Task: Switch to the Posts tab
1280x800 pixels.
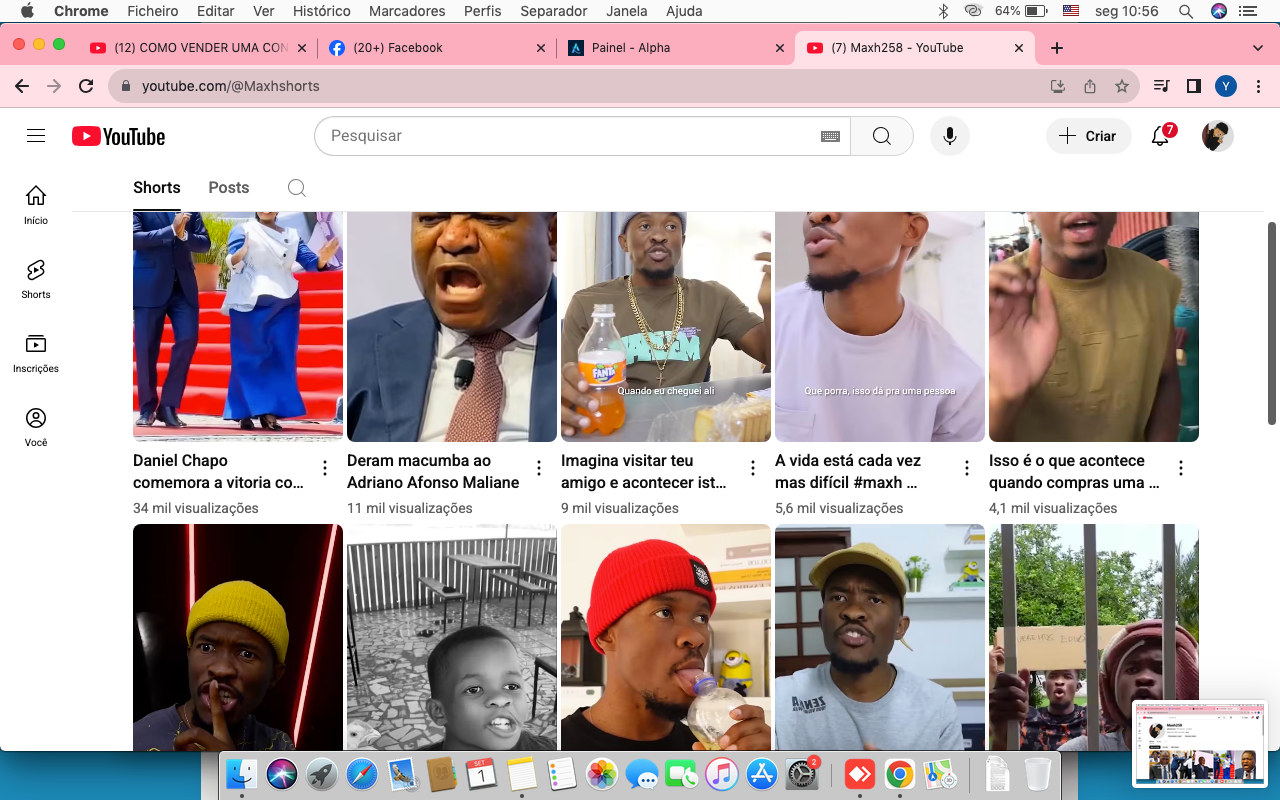Action: [228, 188]
